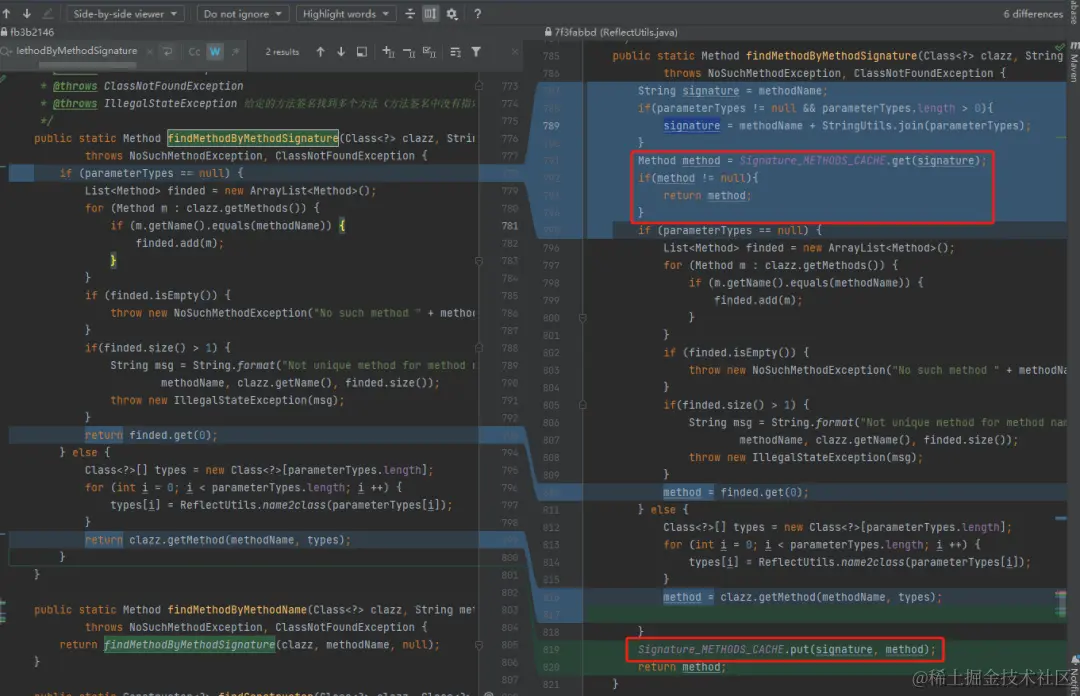
Task: Open the Do not ignore dropdown
Action: pyautogui.click(x=242, y=14)
